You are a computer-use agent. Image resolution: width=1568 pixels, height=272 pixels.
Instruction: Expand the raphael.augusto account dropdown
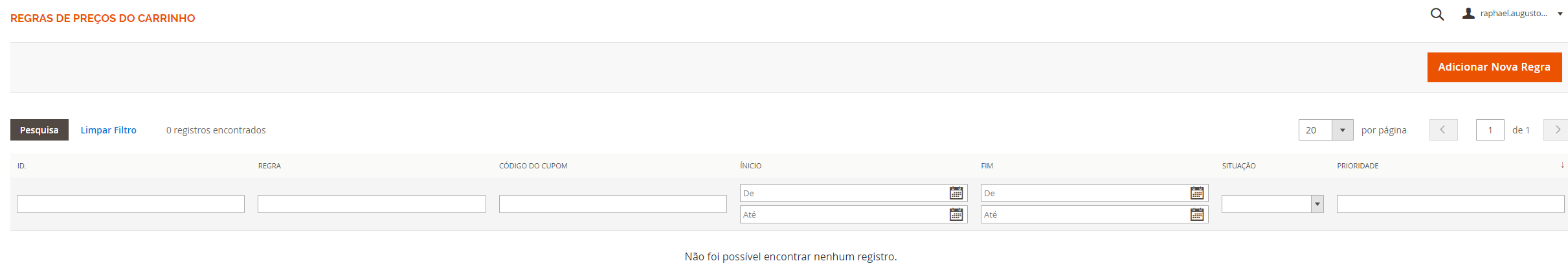[1560, 14]
